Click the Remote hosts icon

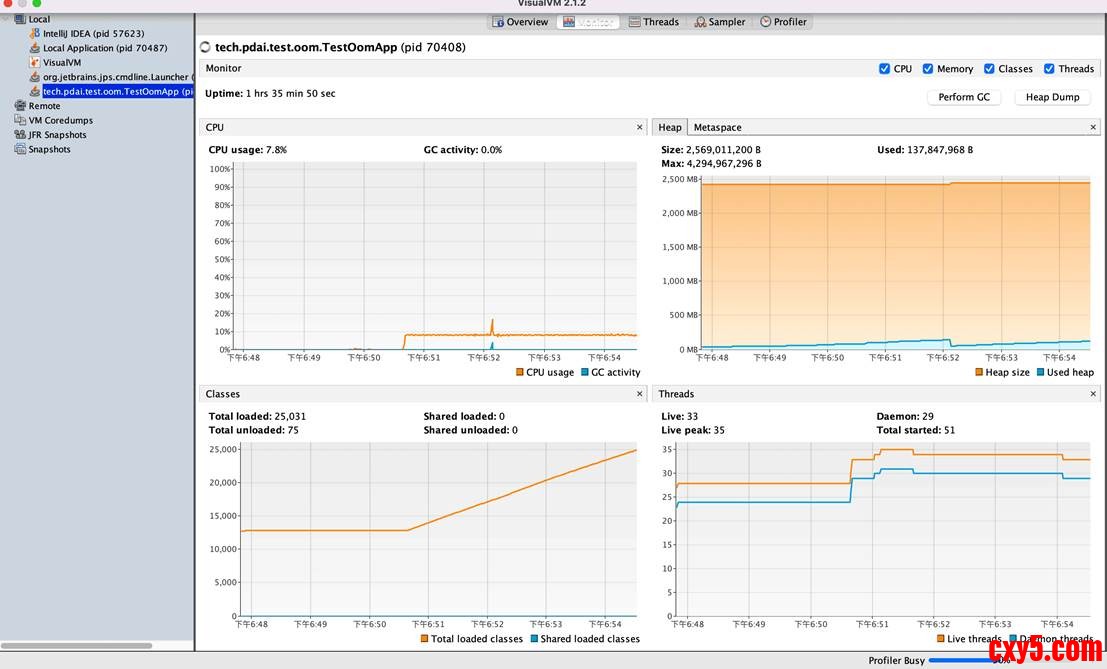(x=20, y=106)
